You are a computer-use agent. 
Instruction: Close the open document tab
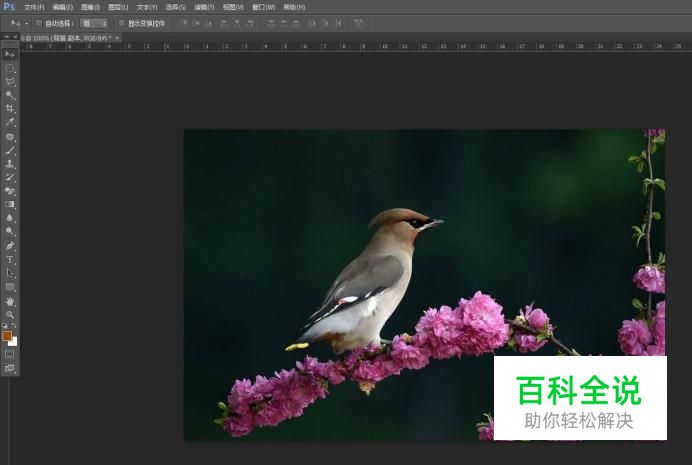click(117, 38)
